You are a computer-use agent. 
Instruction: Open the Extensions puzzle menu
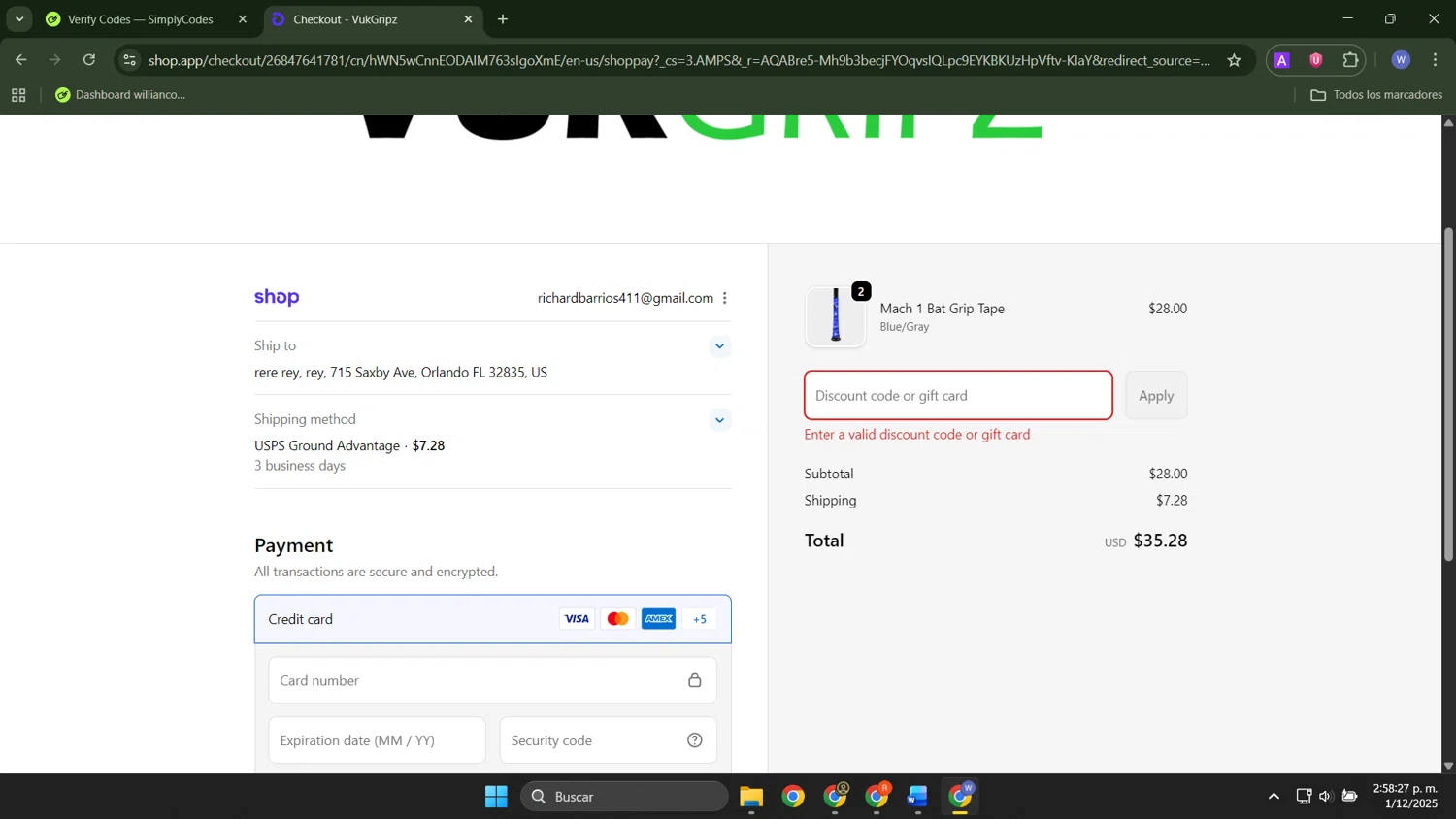1350,60
